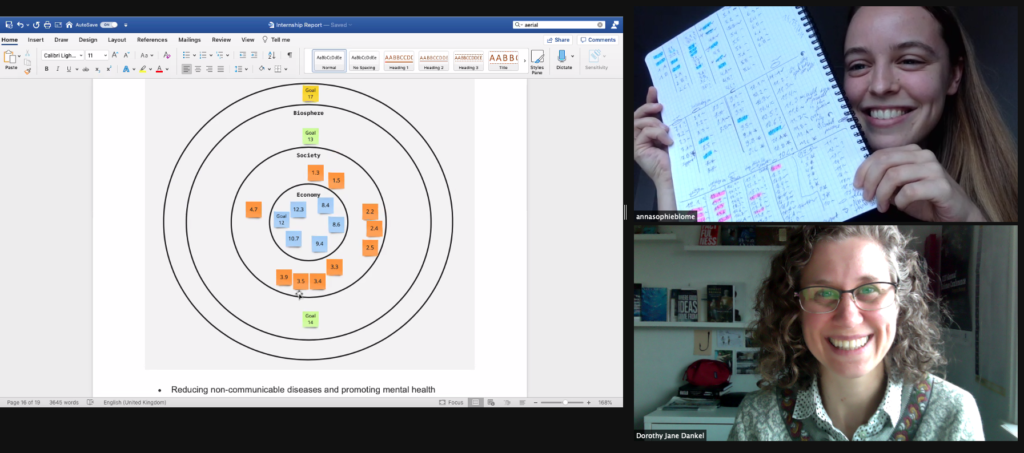Screen dimensions: 1024x453
Task: Click the Redo/Repeat circular arrow icon
Action: pos(37,25)
